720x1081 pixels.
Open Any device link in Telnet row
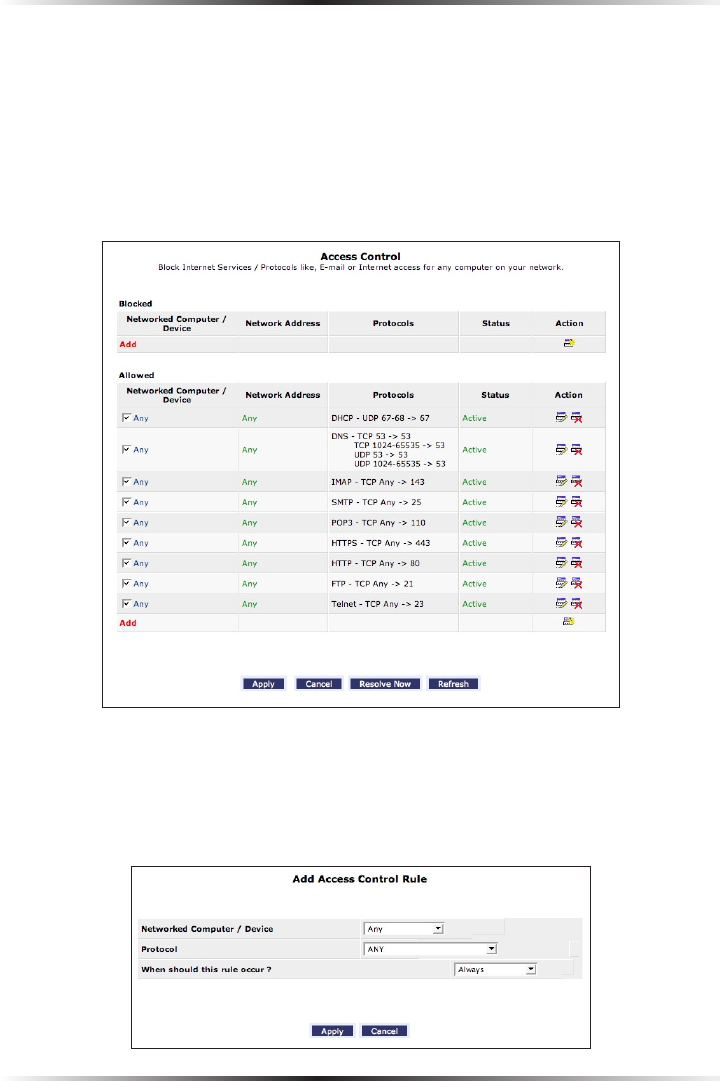(141, 604)
